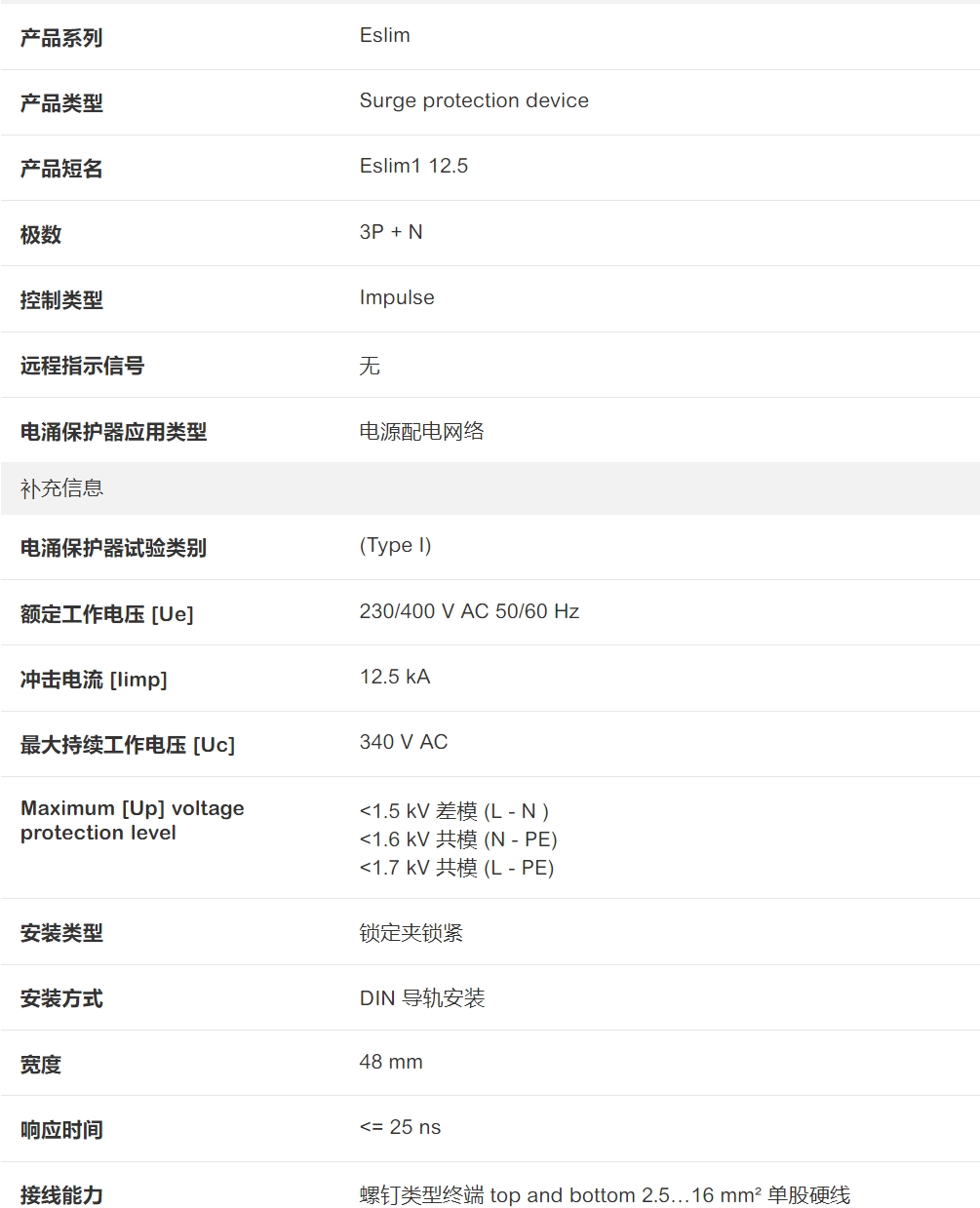Select the Eslim1 12.5 short name value
The image size is (980, 1208).
(x=413, y=166)
